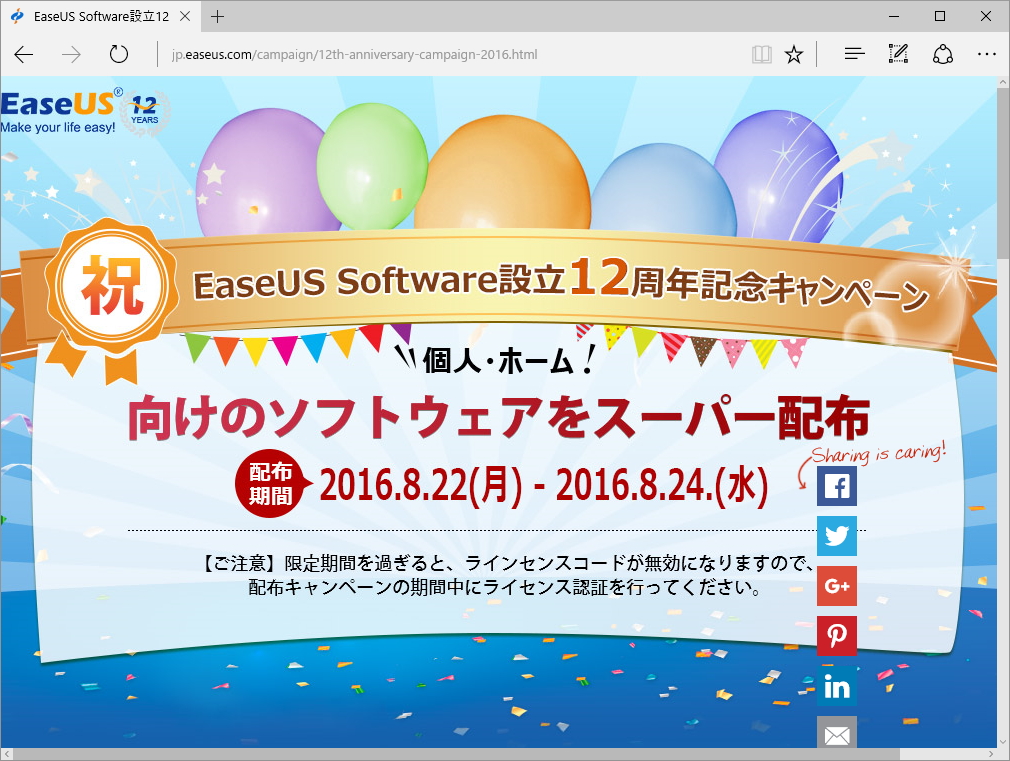
Task: Expand browser settings via three-dot menu
Action: 987,53
